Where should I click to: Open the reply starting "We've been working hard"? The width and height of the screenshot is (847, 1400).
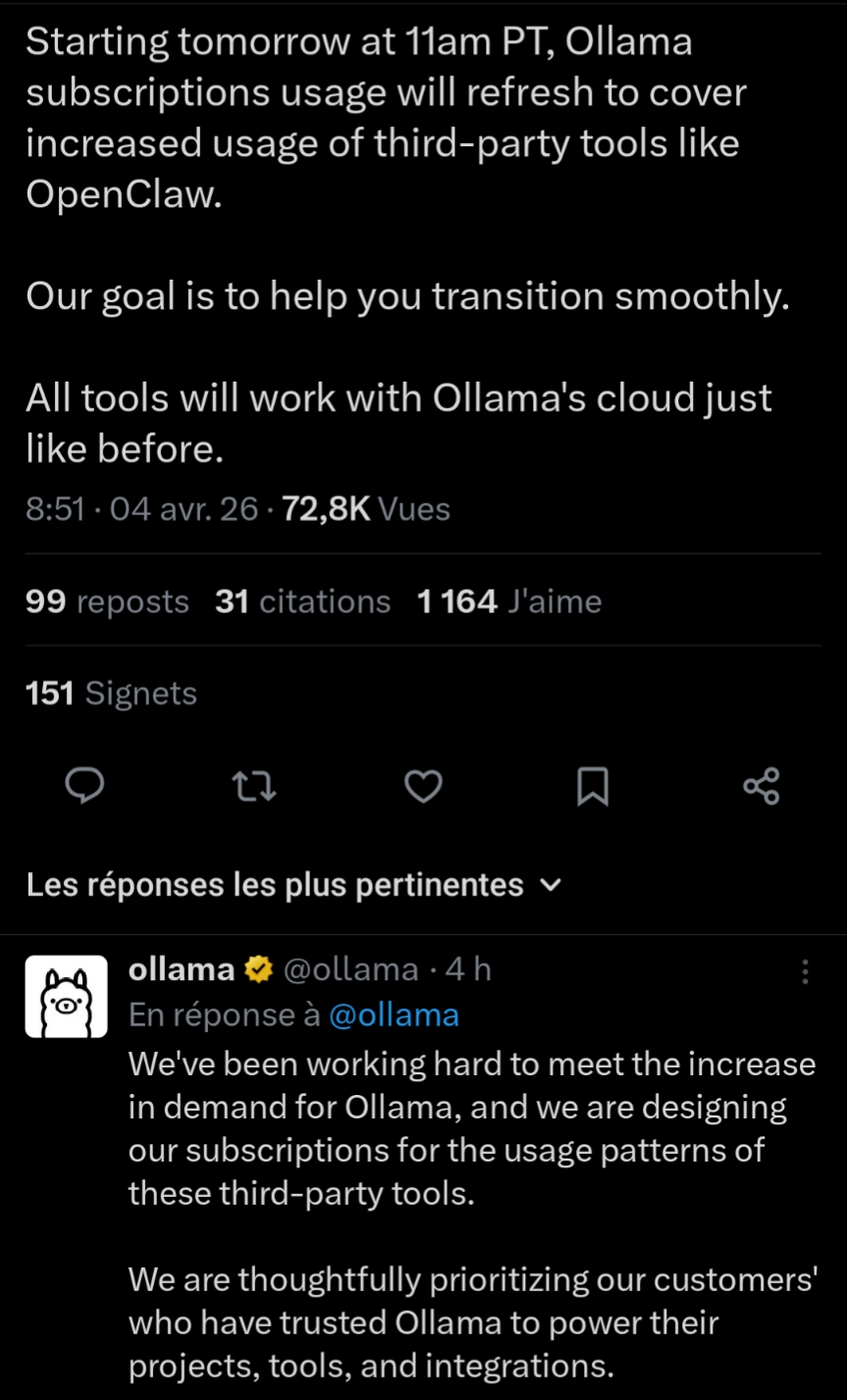[x=471, y=1128]
